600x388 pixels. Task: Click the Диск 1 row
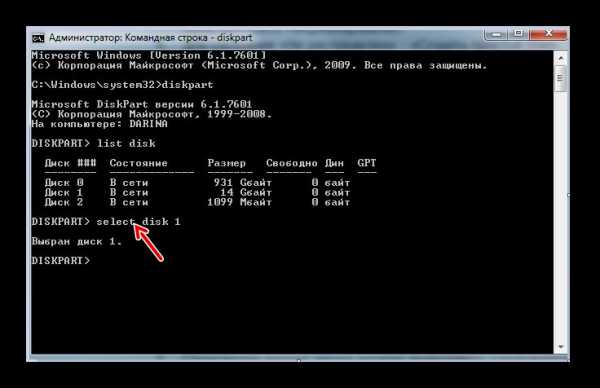[197, 192]
